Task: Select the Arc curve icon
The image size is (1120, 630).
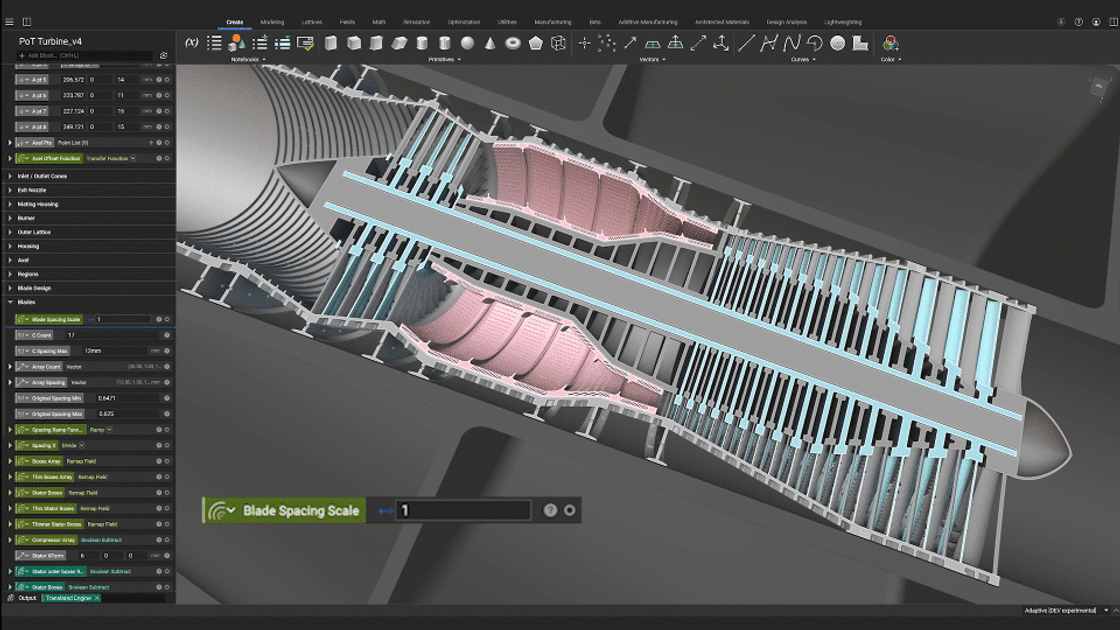Action: [814, 43]
